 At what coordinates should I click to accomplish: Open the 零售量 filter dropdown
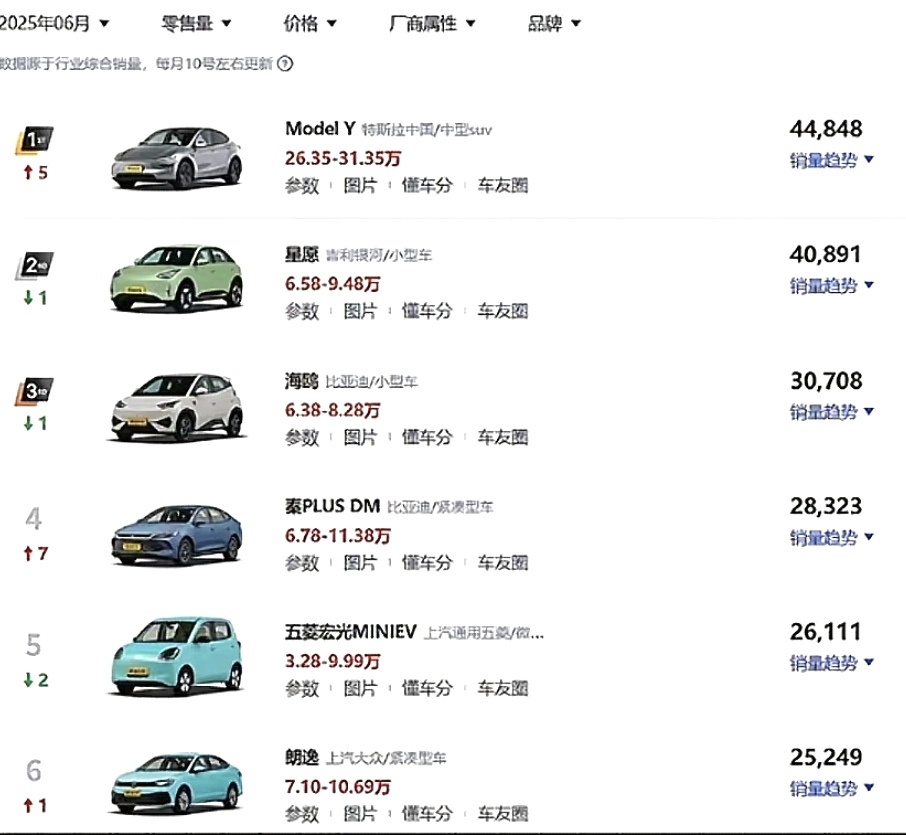pyautogui.click(x=196, y=23)
